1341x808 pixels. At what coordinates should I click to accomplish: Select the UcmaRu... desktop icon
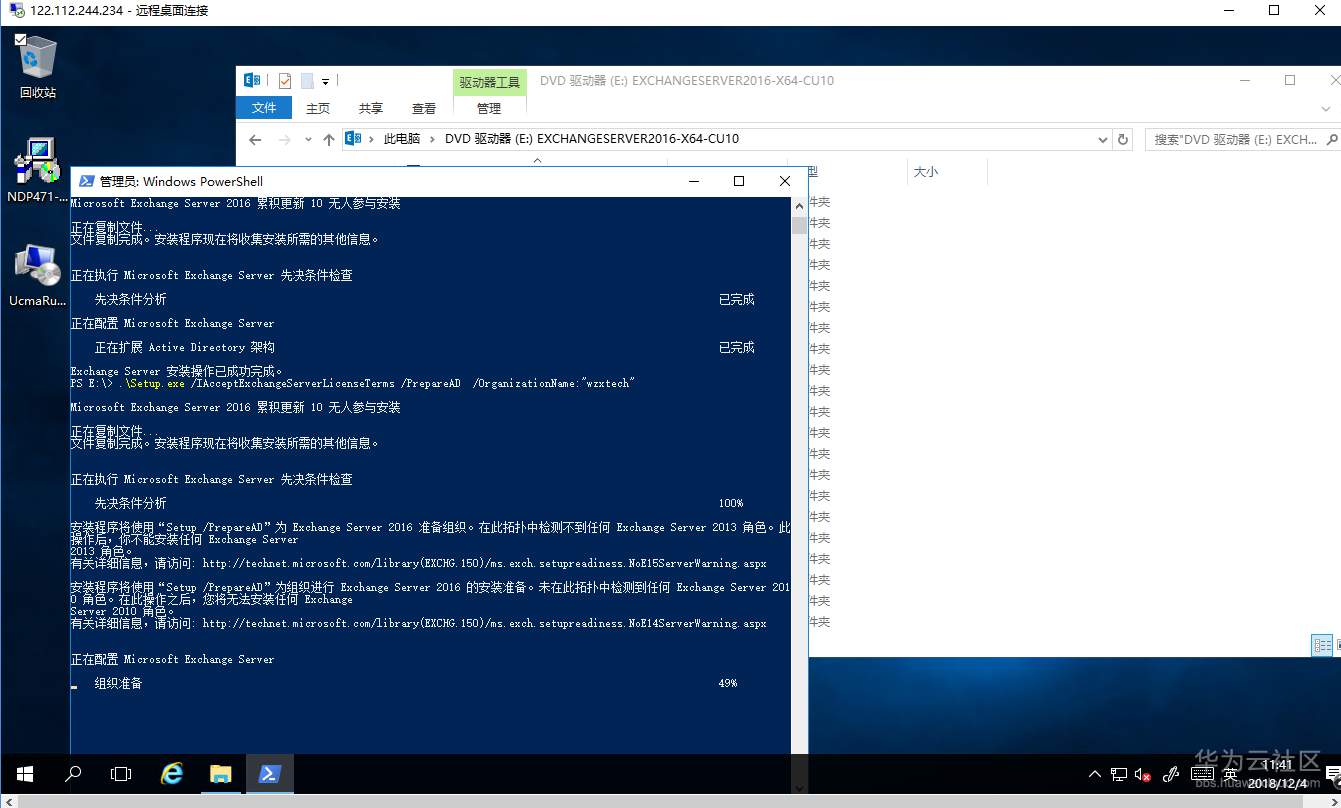(38, 275)
